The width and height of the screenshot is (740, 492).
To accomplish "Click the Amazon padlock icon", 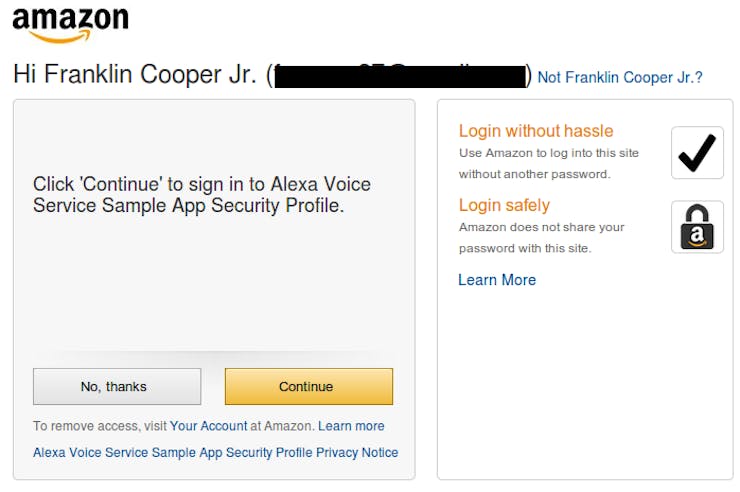I will [x=697, y=227].
